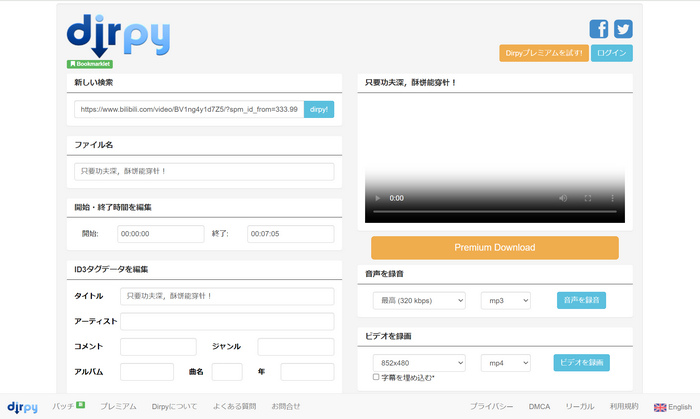This screenshot has width=700, height=419.
Task: Focus the start time 00:00:00 field
Action: click(x=161, y=234)
